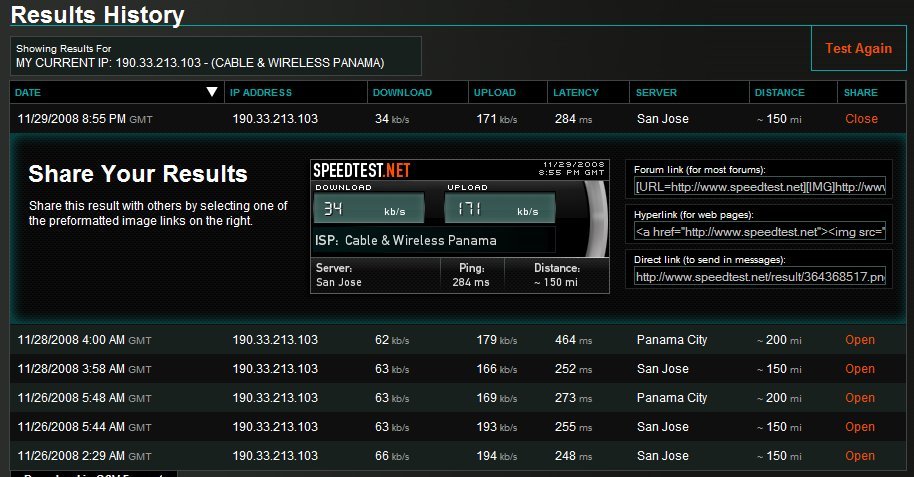Click the 179 kb/s upload value
The height and width of the screenshot is (477, 914).
tap(497, 339)
